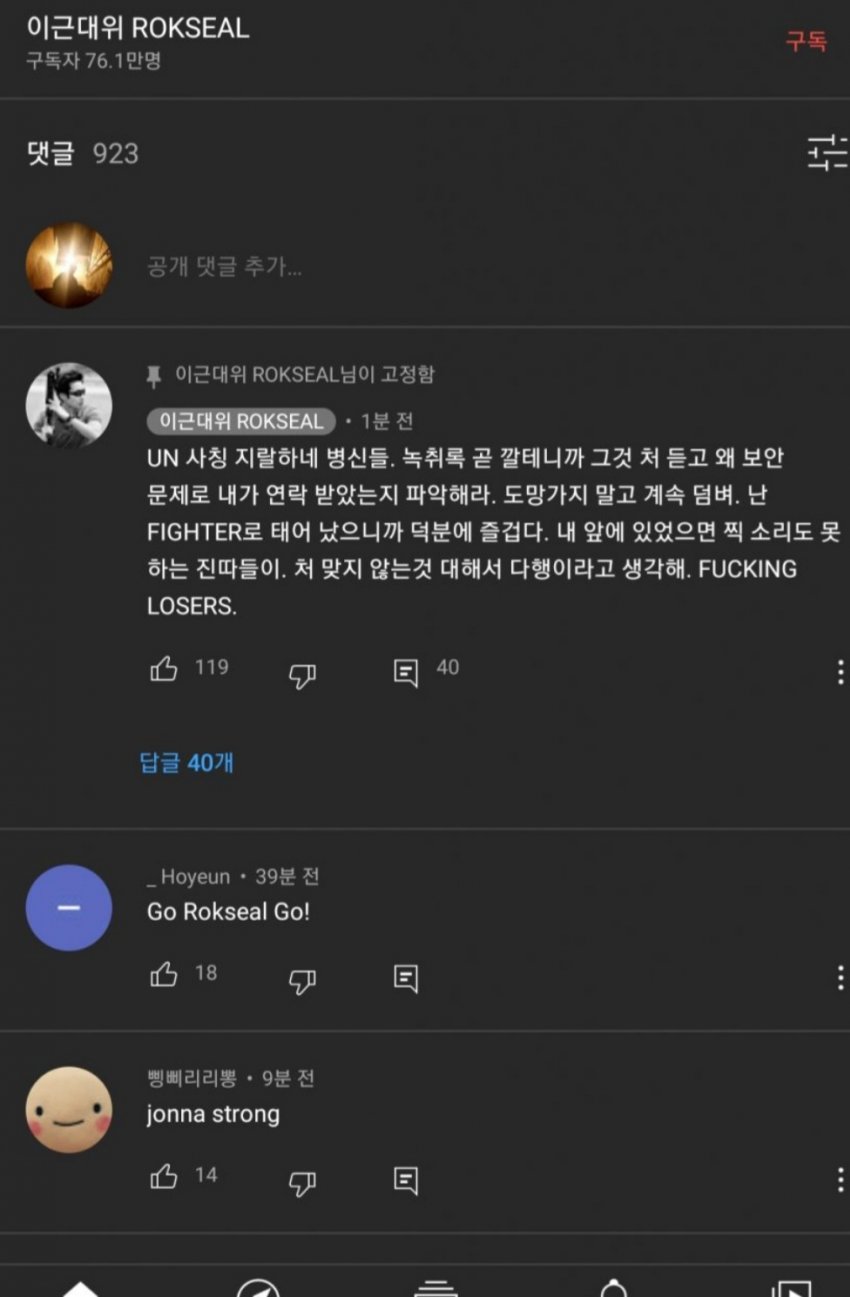Open replies icon on pinned comment
Image resolution: width=850 pixels, height=1297 pixels.
tap(405, 673)
